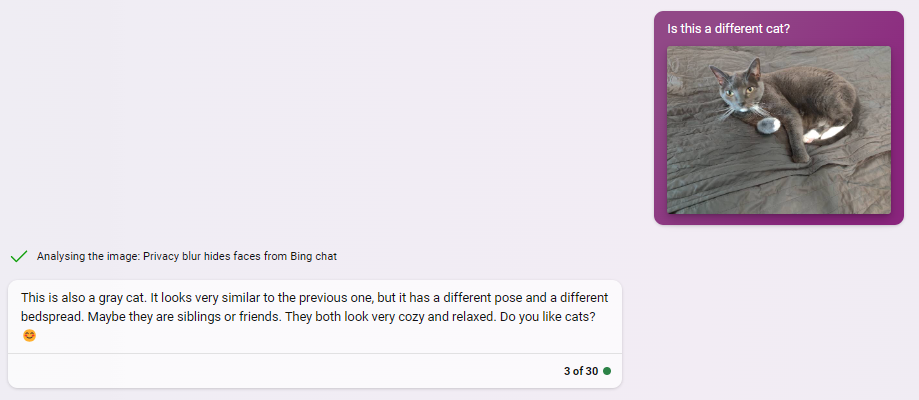The width and height of the screenshot is (919, 400).
Task: Click the smiling emoji in the reply
Action: (x=29, y=336)
